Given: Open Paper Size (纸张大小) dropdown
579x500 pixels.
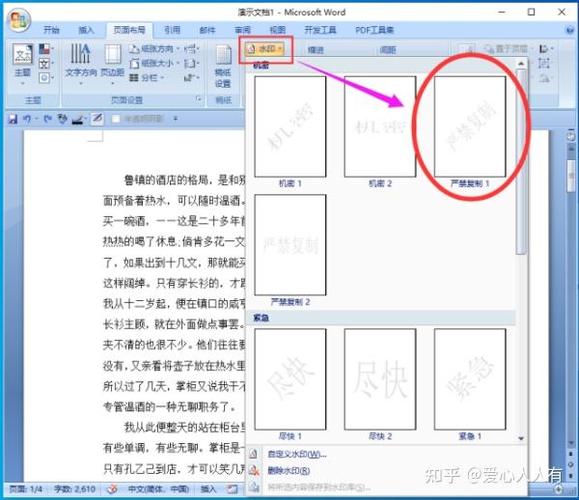Looking at the screenshot, I should 154,64.
